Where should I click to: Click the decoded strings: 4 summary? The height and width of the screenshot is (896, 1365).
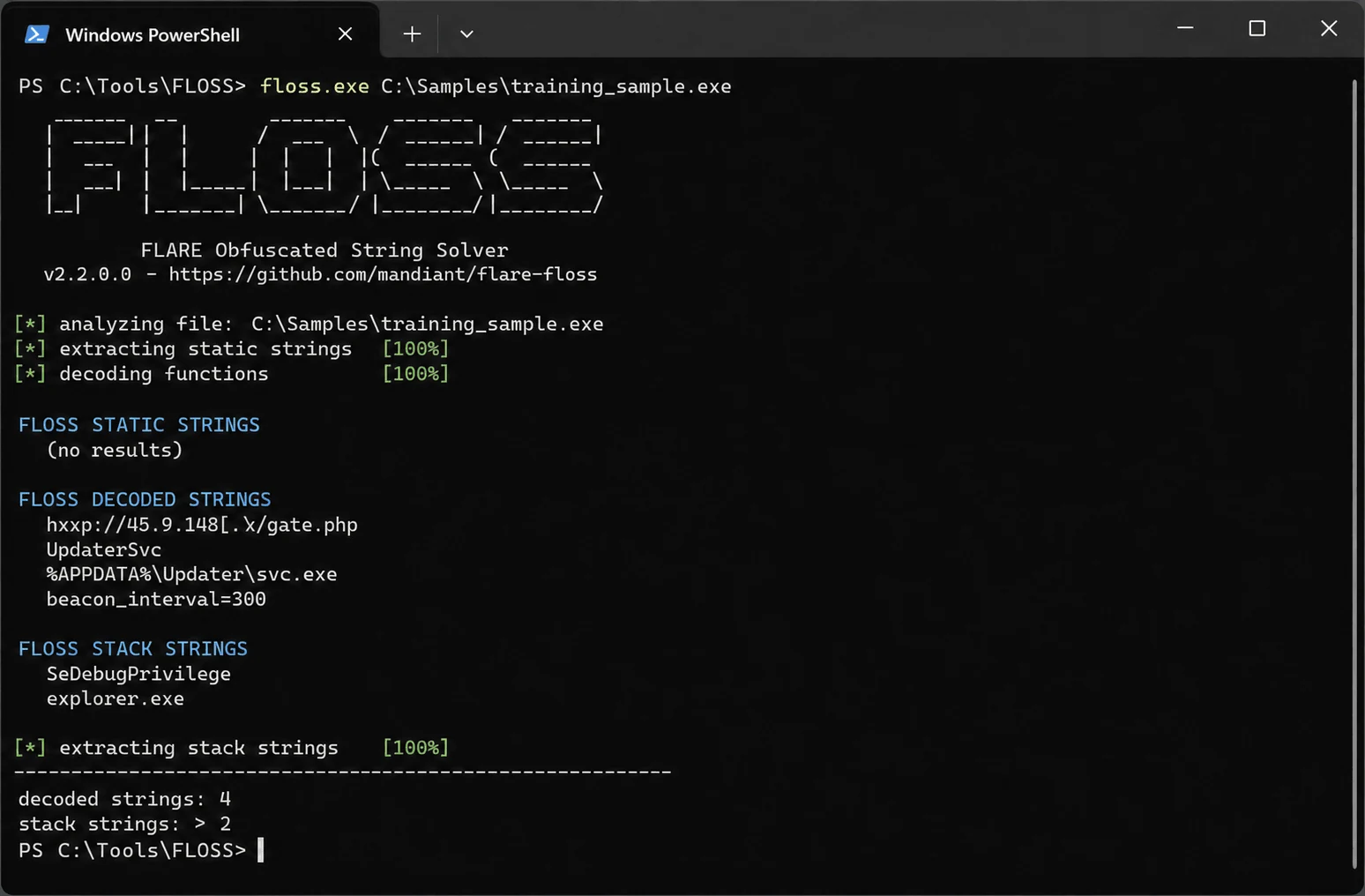click(124, 799)
